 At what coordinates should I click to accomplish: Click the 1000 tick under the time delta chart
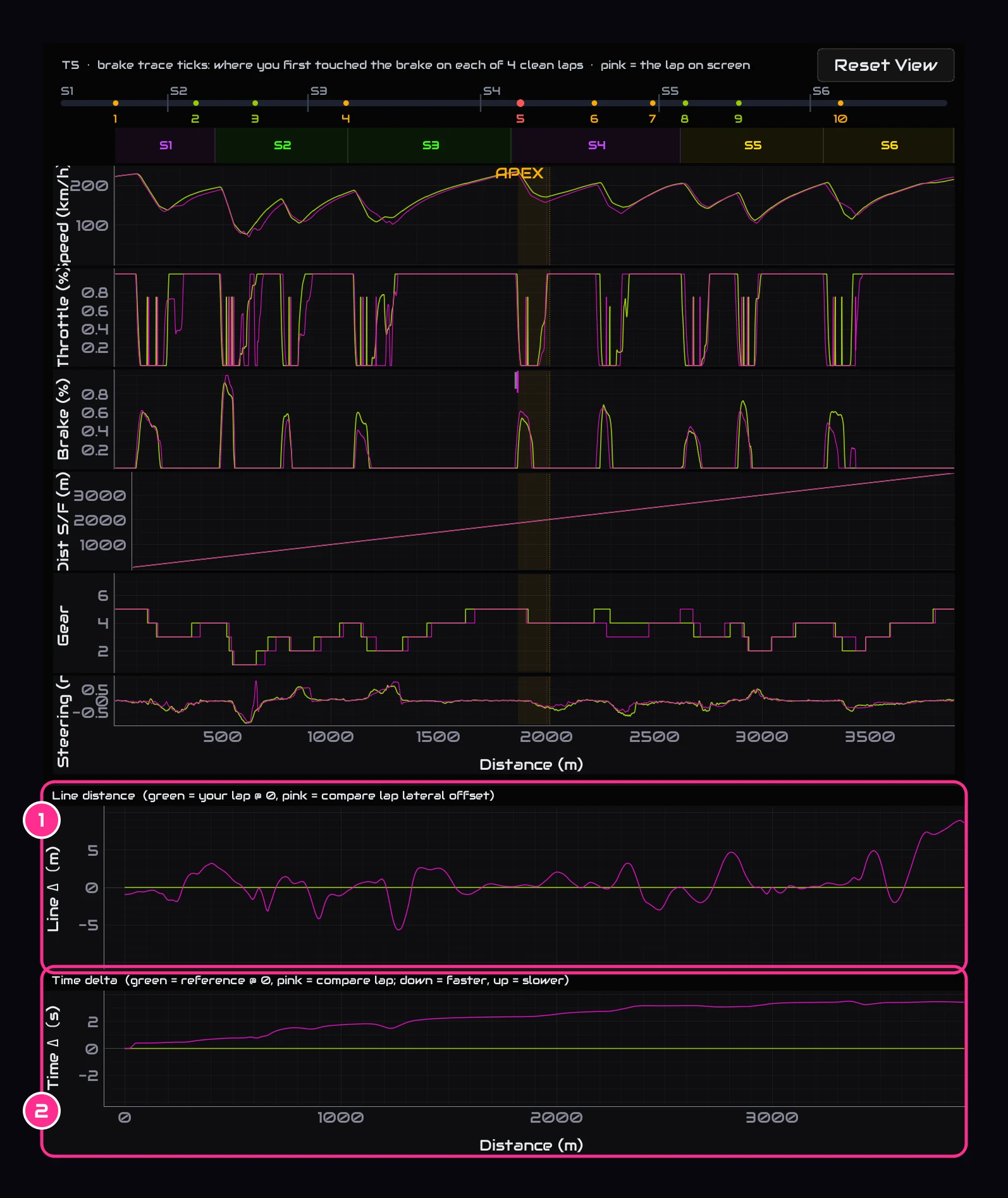[x=340, y=1118]
